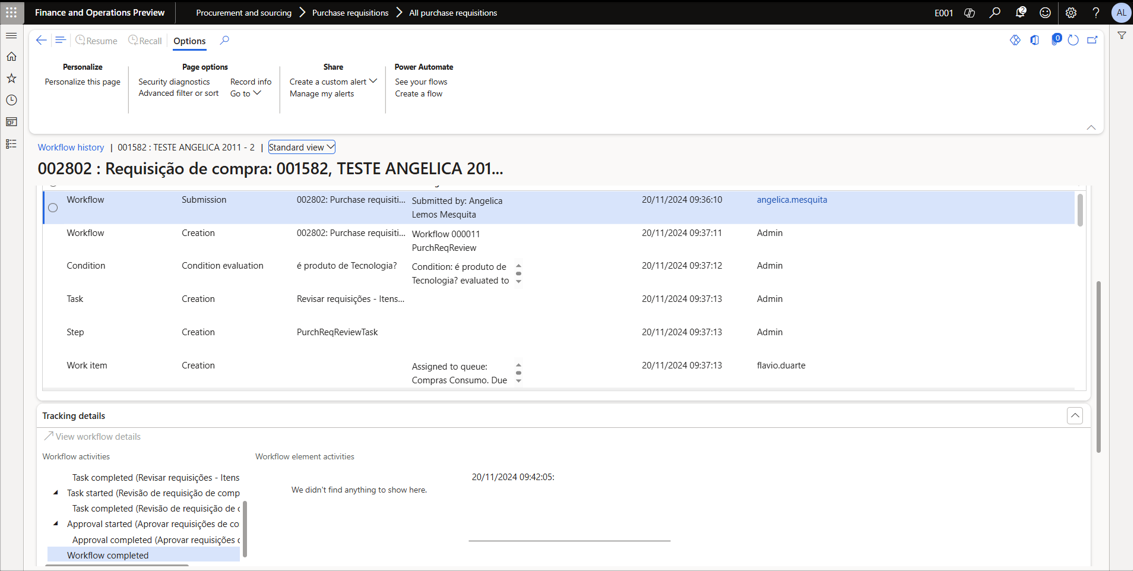Screen dimensions: 1133x571
Task: Open Settings gear in top bar
Action: (x=1071, y=13)
